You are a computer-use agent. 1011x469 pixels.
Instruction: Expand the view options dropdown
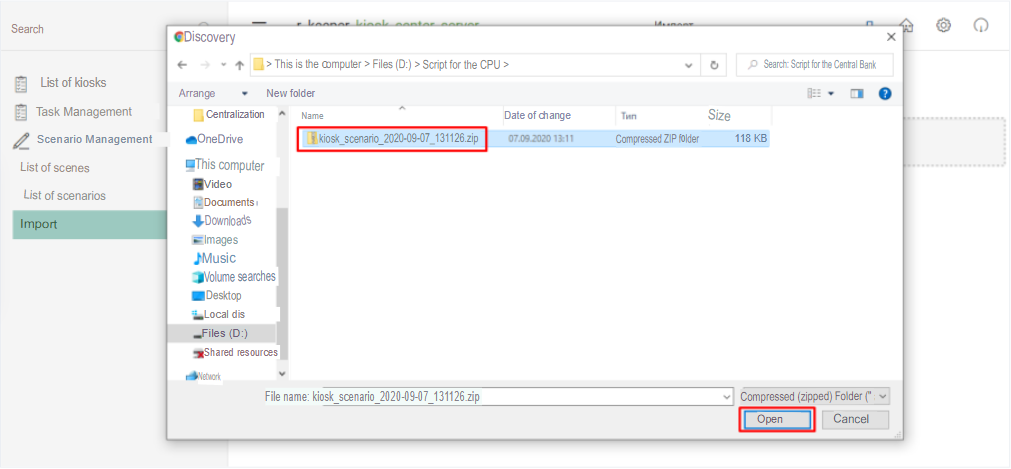click(x=830, y=93)
